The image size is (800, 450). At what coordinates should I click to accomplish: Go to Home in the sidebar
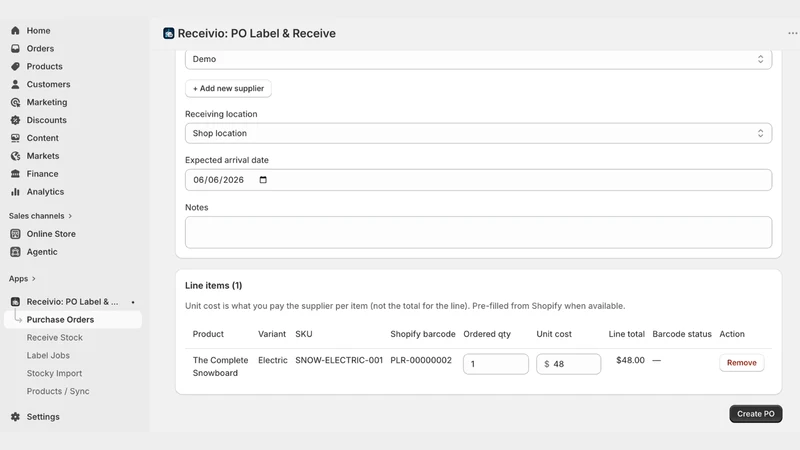[38, 31]
